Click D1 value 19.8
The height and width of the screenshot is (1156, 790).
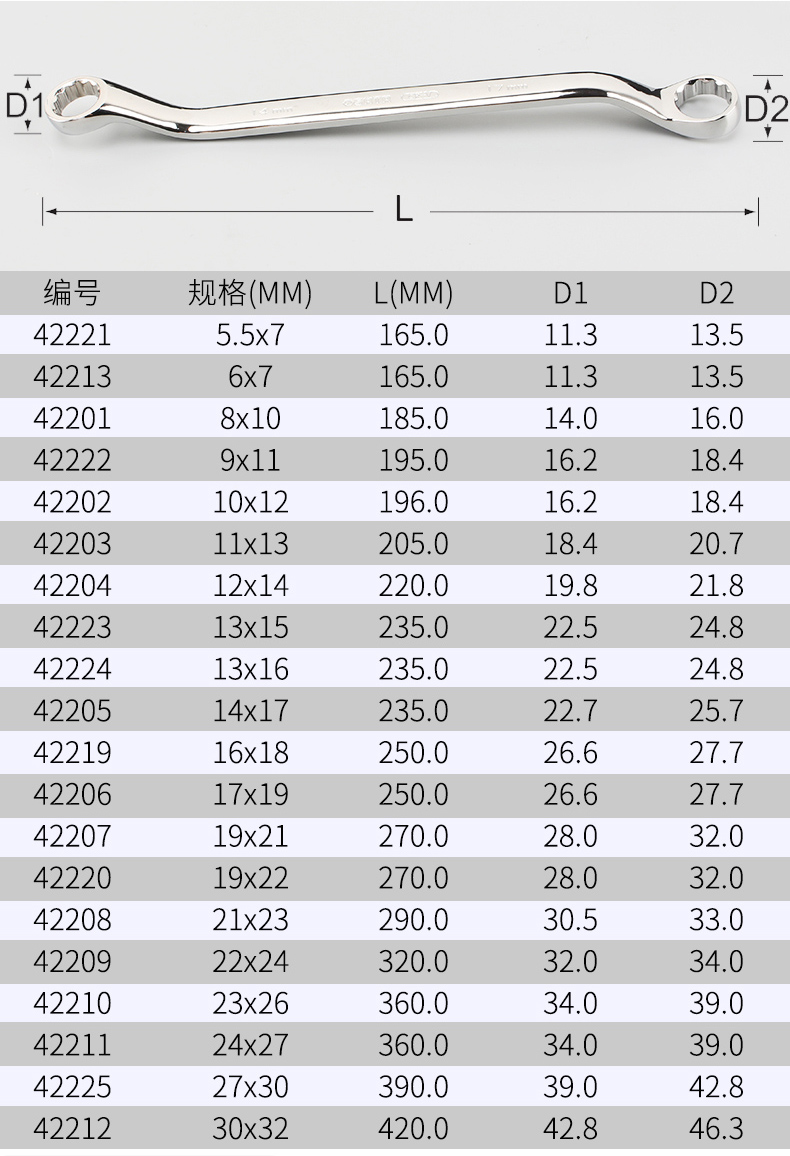(570, 585)
